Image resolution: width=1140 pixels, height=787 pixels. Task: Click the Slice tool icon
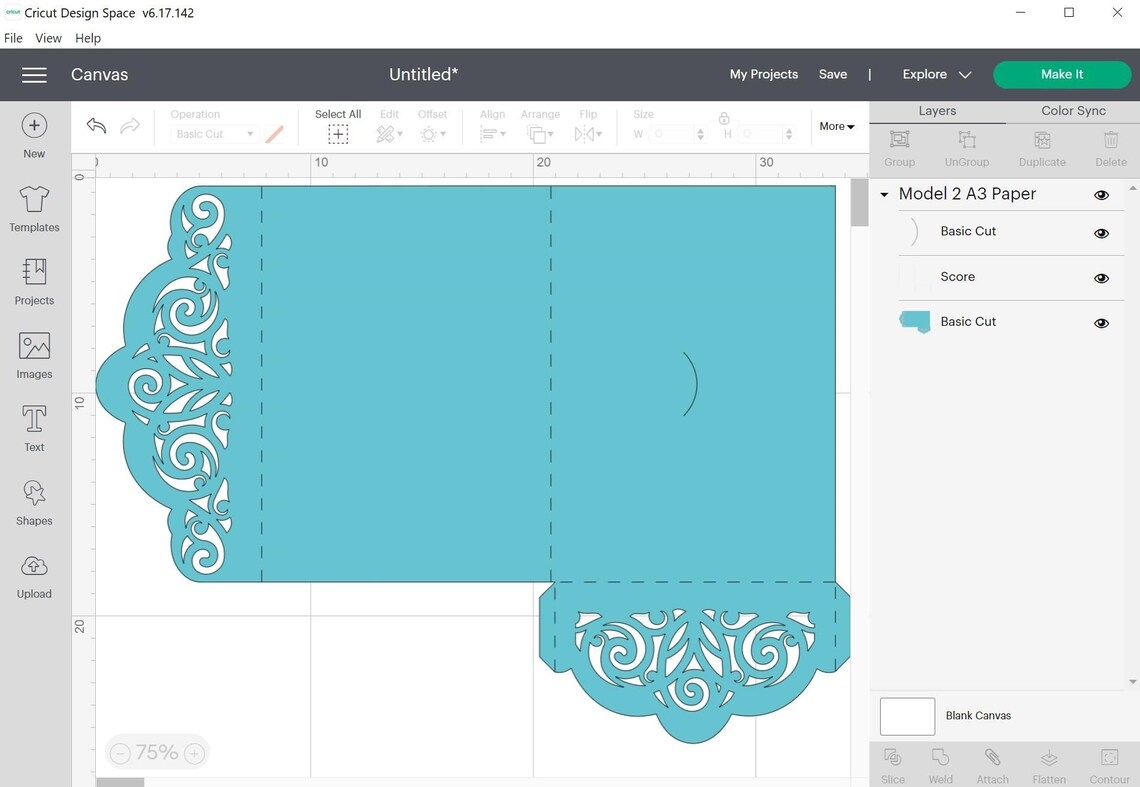892,759
